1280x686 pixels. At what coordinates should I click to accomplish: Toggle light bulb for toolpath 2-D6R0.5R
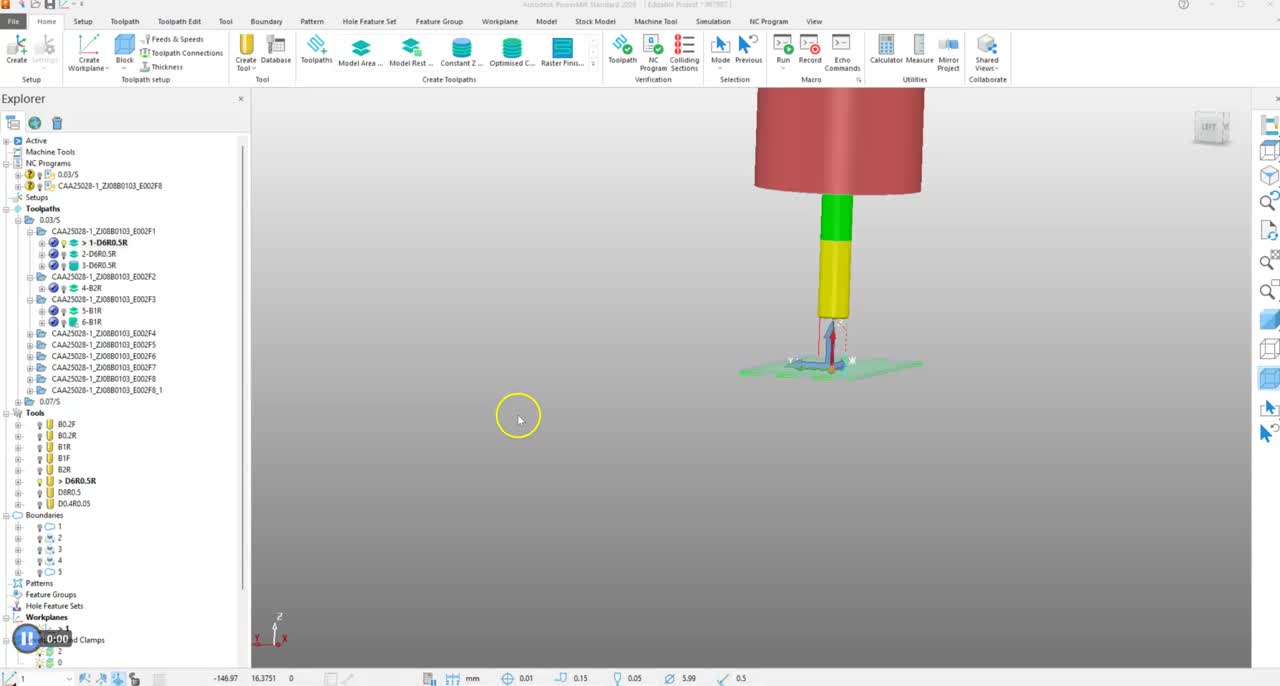click(x=63, y=254)
